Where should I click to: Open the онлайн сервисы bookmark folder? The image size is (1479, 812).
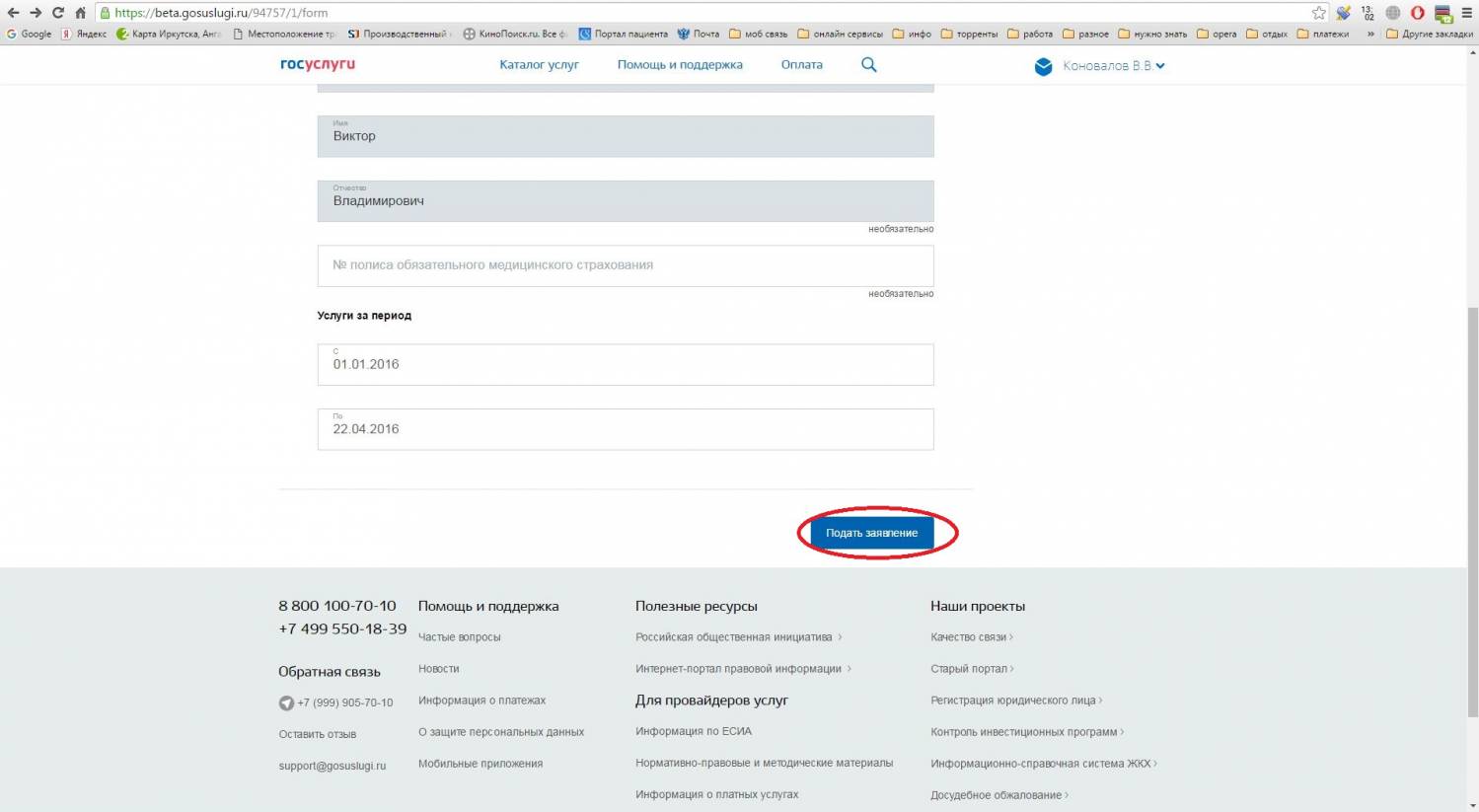click(x=841, y=34)
